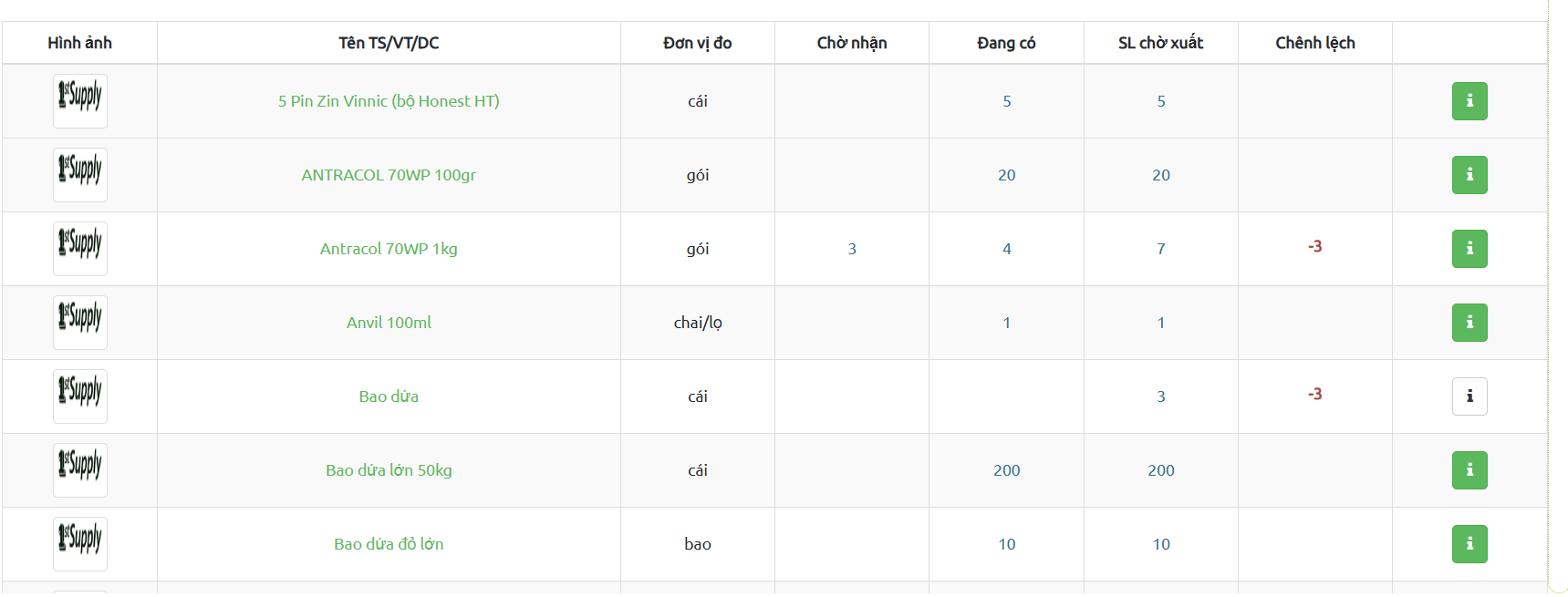Open the Bao dứa đỏ lớn link
1568x597 pixels.
389,544
